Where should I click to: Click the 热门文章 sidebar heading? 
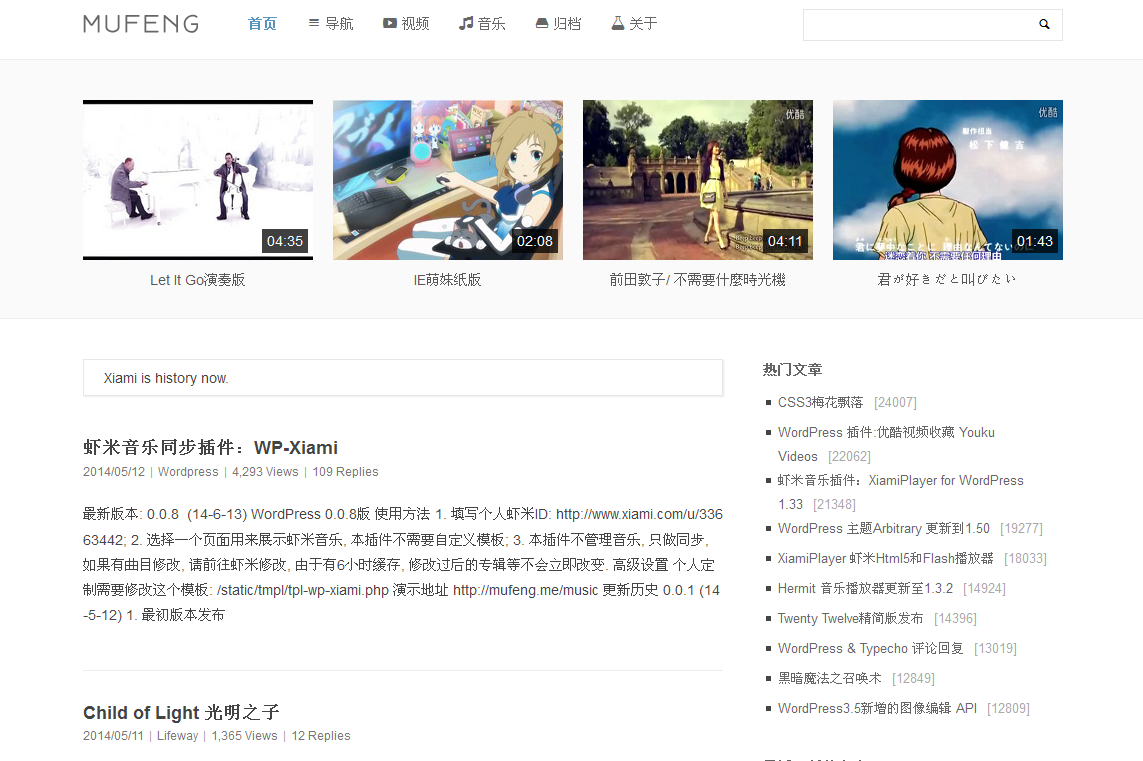click(792, 370)
